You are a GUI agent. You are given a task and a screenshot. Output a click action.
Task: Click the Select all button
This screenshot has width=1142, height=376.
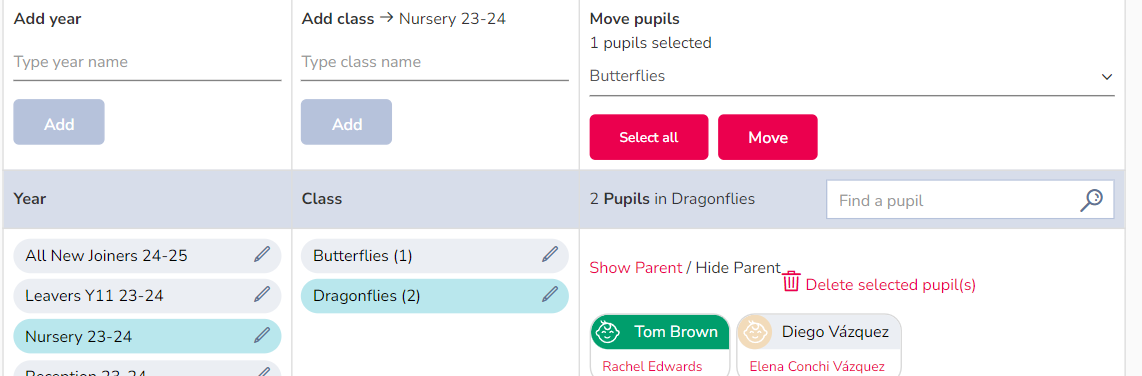649,137
